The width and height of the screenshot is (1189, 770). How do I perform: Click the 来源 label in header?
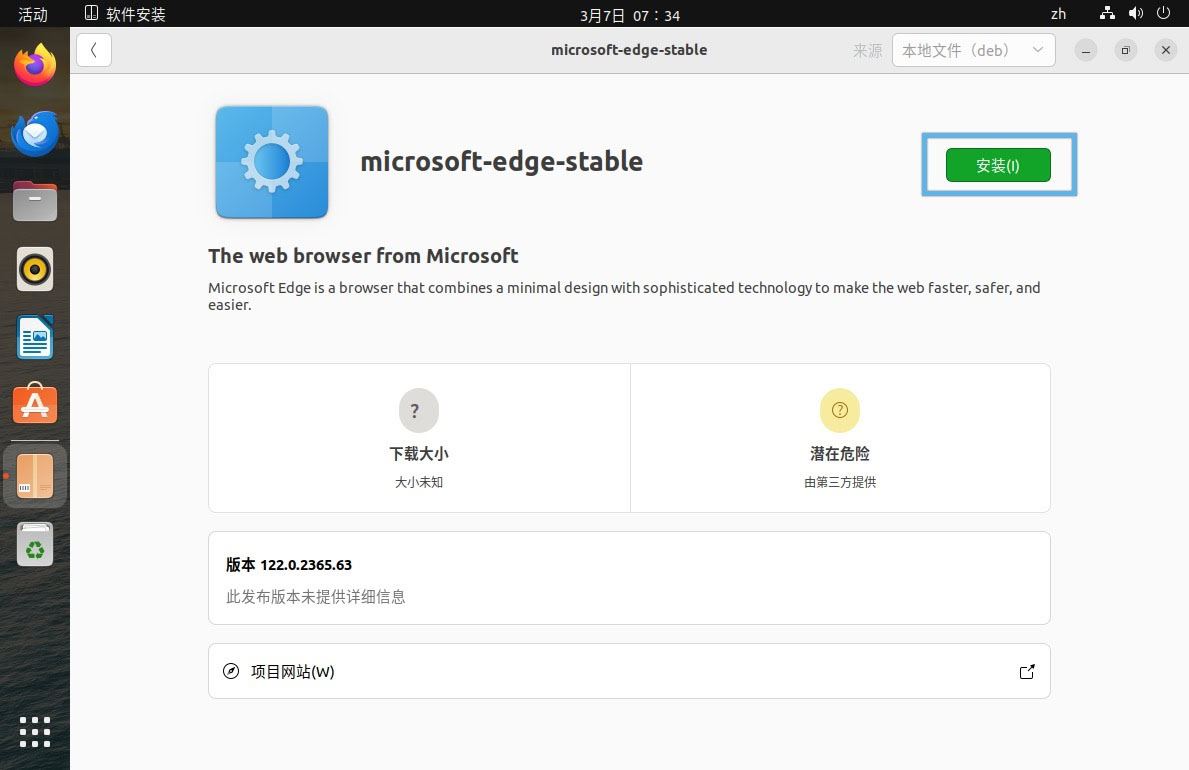pos(867,51)
